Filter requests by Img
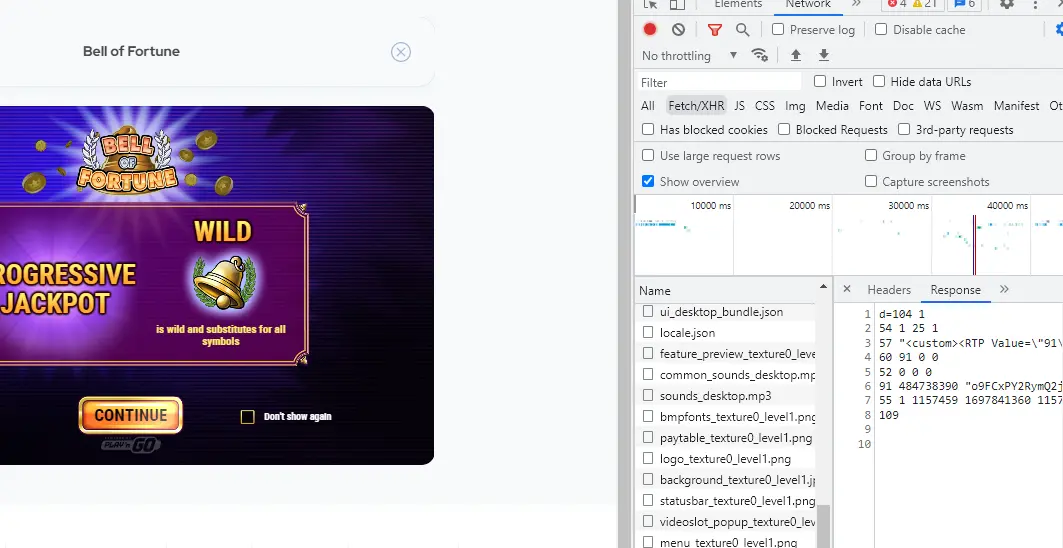Screen dimensions: 1063x548 tap(795, 106)
